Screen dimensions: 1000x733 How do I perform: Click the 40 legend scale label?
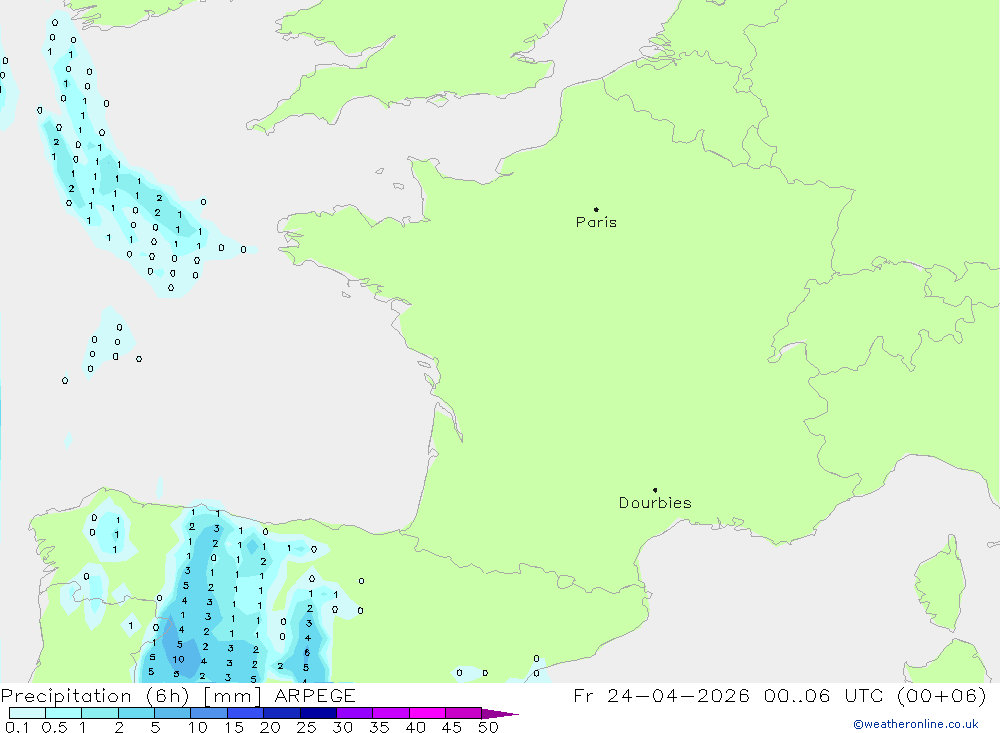point(415,727)
